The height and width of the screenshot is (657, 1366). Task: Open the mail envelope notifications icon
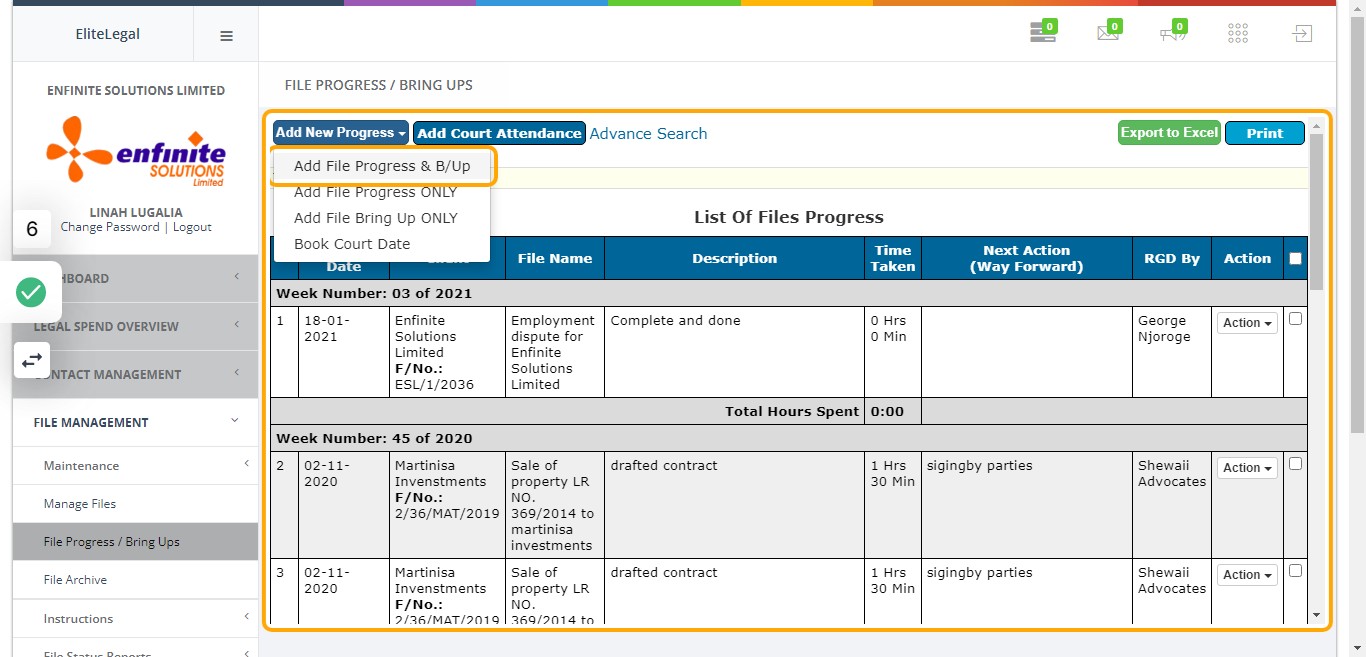1108,33
